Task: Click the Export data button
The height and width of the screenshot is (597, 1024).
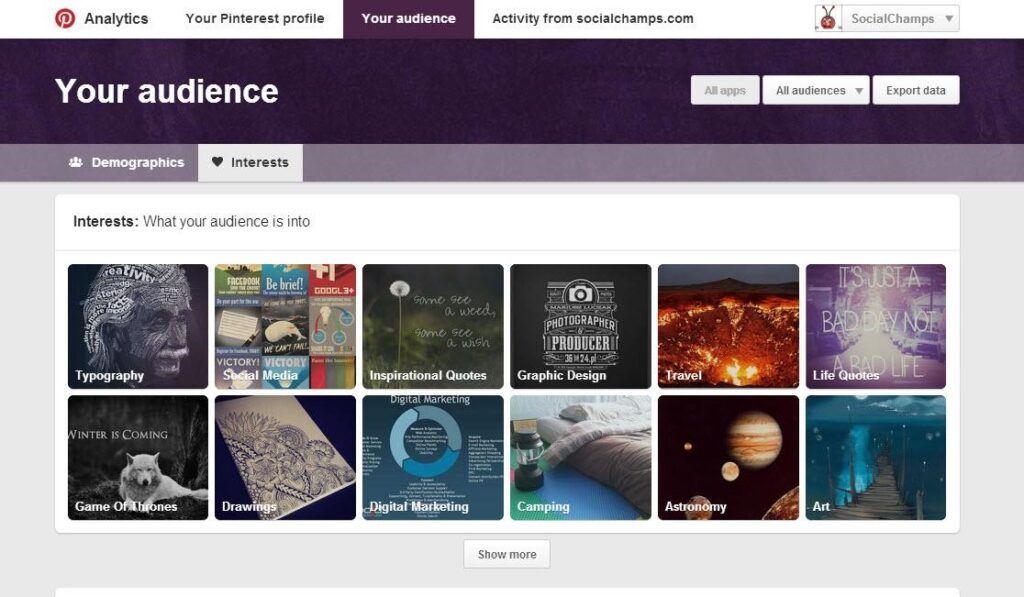Action: pyautogui.click(x=916, y=90)
